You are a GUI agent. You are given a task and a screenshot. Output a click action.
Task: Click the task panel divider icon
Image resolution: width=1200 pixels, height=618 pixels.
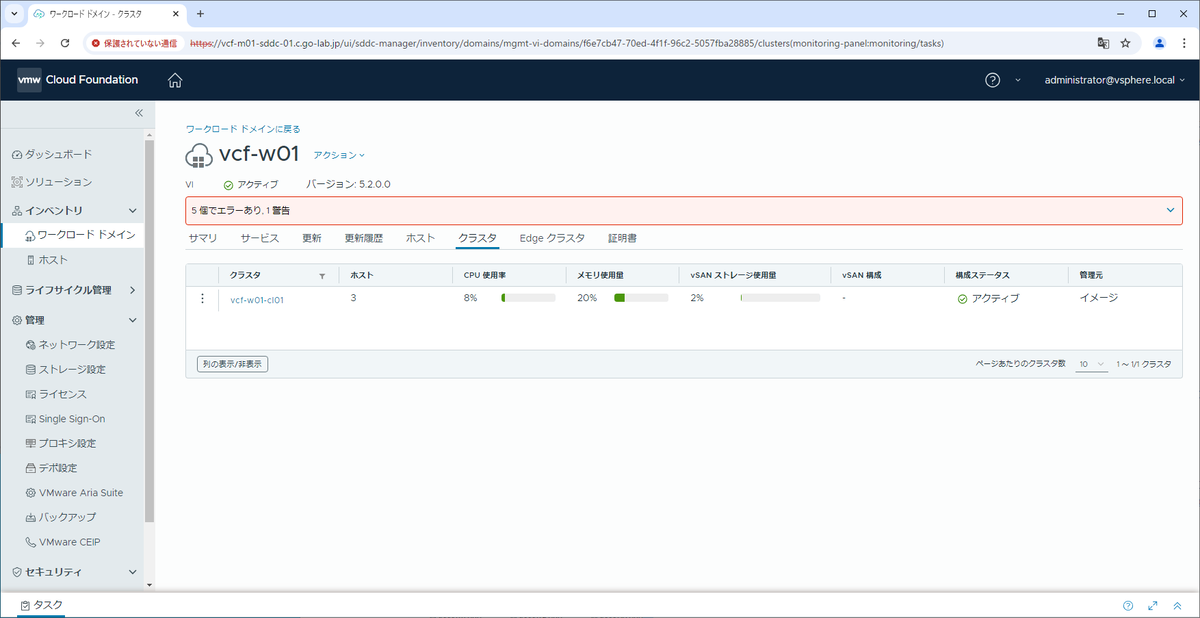[1177, 605]
